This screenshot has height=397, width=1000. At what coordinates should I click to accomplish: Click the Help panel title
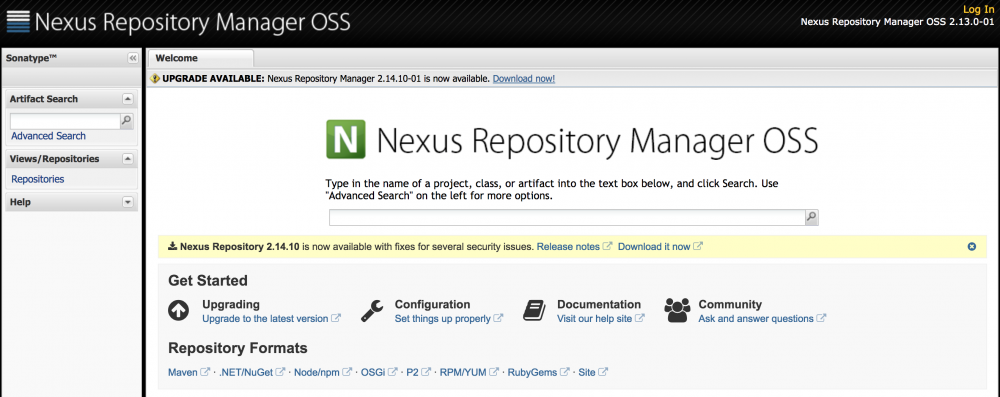[x=20, y=202]
